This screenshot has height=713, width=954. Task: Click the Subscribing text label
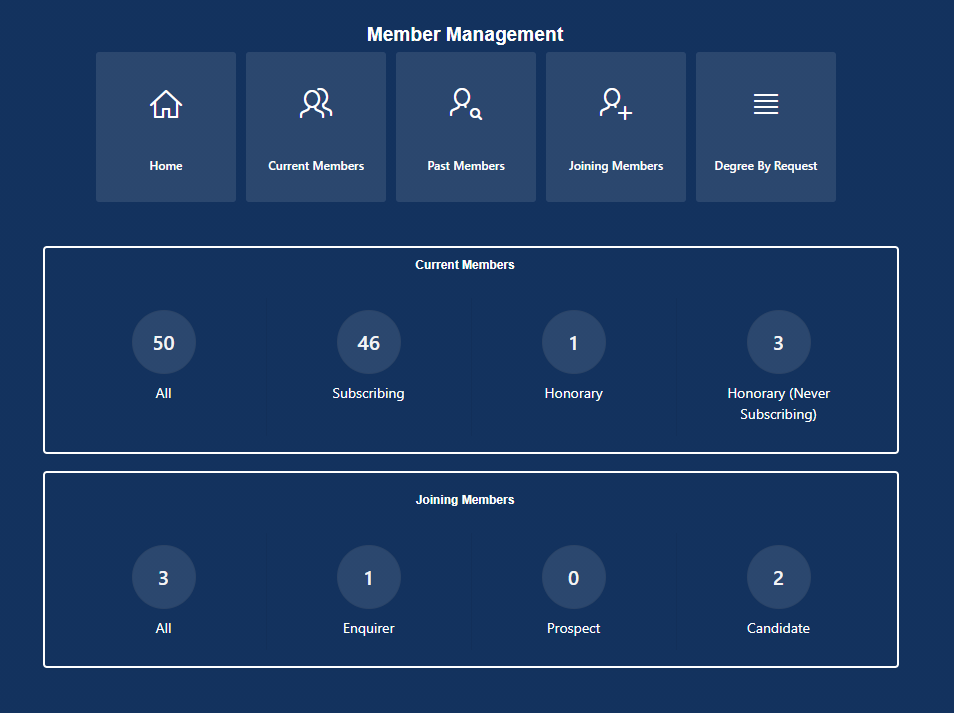pyautogui.click(x=369, y=394)
